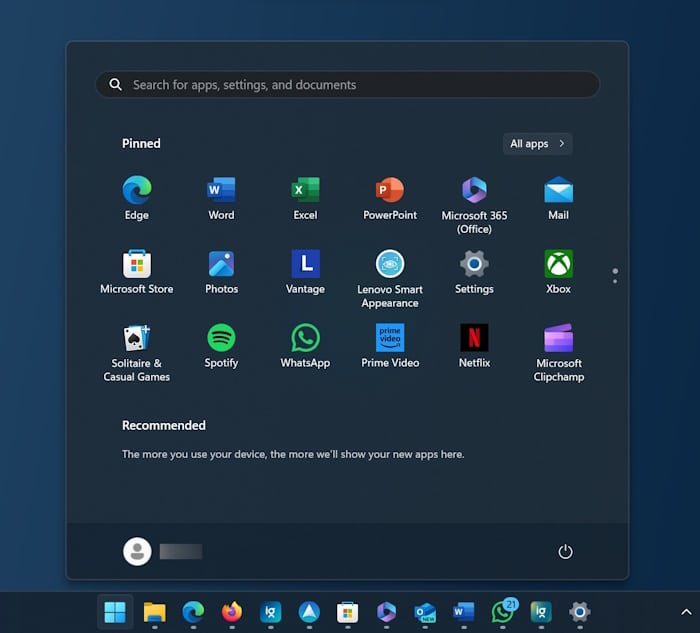Launch Word from the pinned grid
This screenshot has height=633, width=700.
point(221,198)
